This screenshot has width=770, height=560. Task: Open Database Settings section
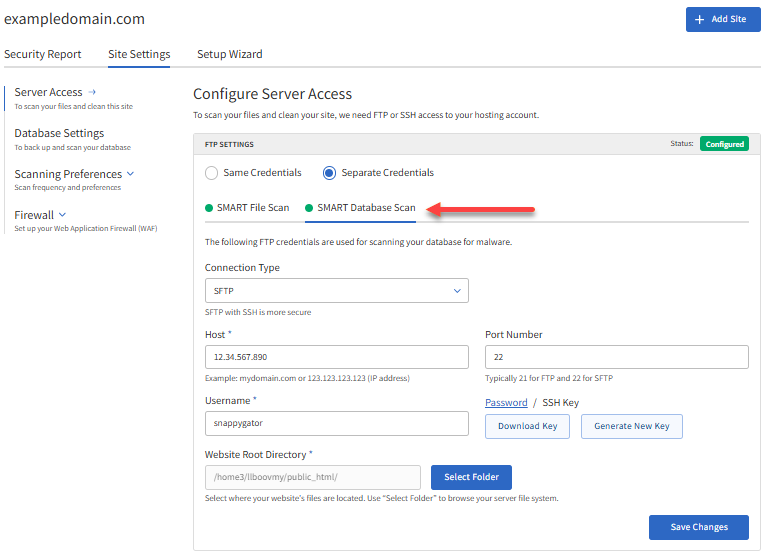point(59,133)
